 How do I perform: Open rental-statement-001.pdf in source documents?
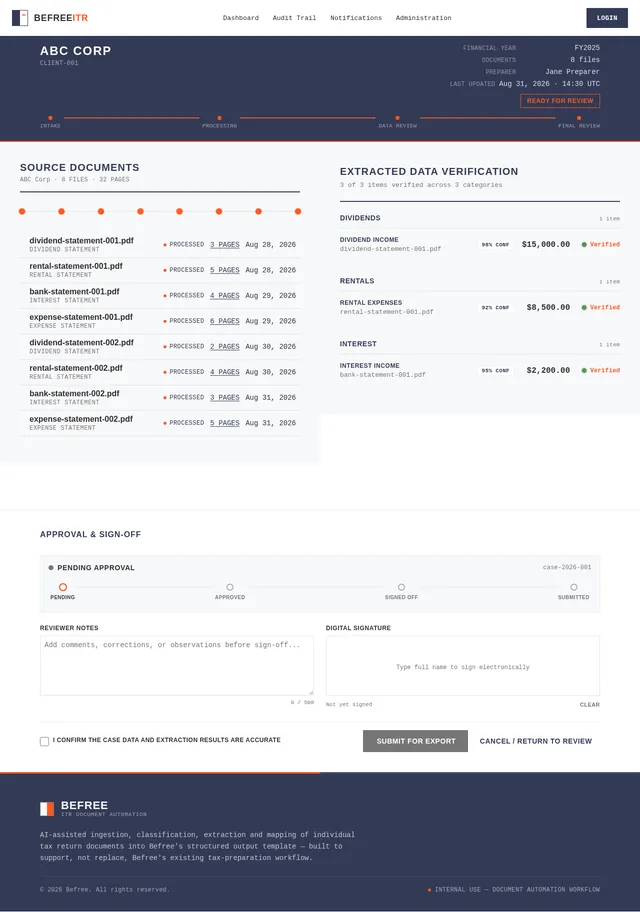click(76, 266)
